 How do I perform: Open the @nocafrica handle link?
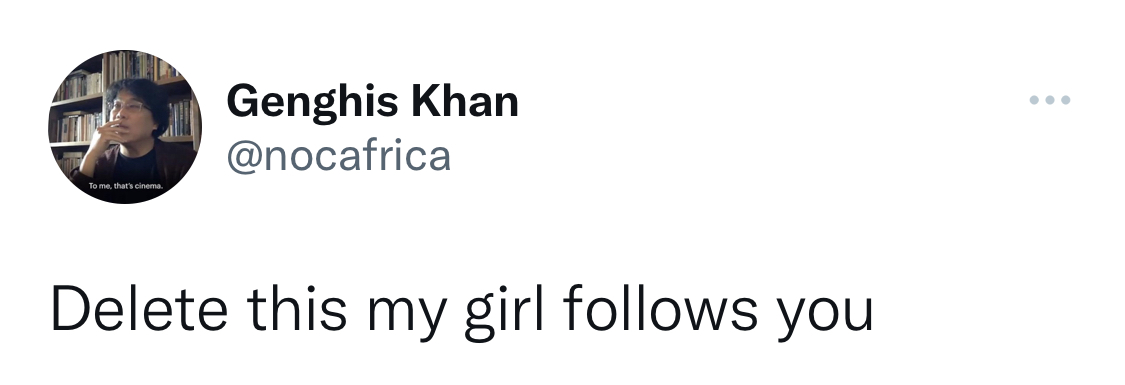pos(339,156)
